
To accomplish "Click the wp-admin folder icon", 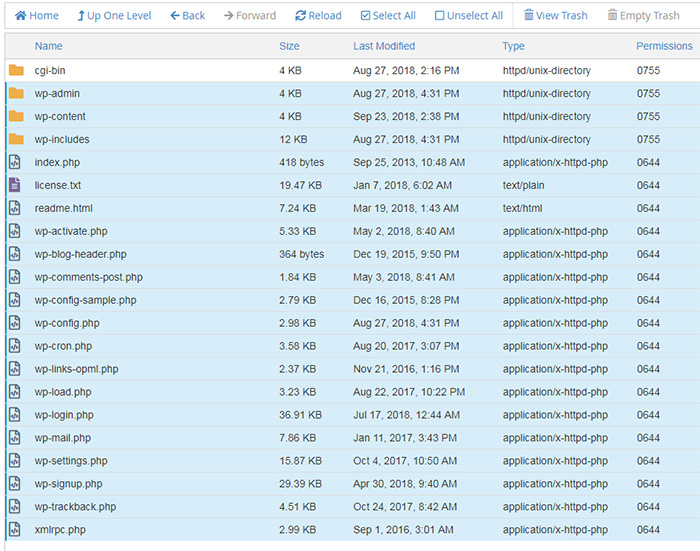I will coord(16,93).
